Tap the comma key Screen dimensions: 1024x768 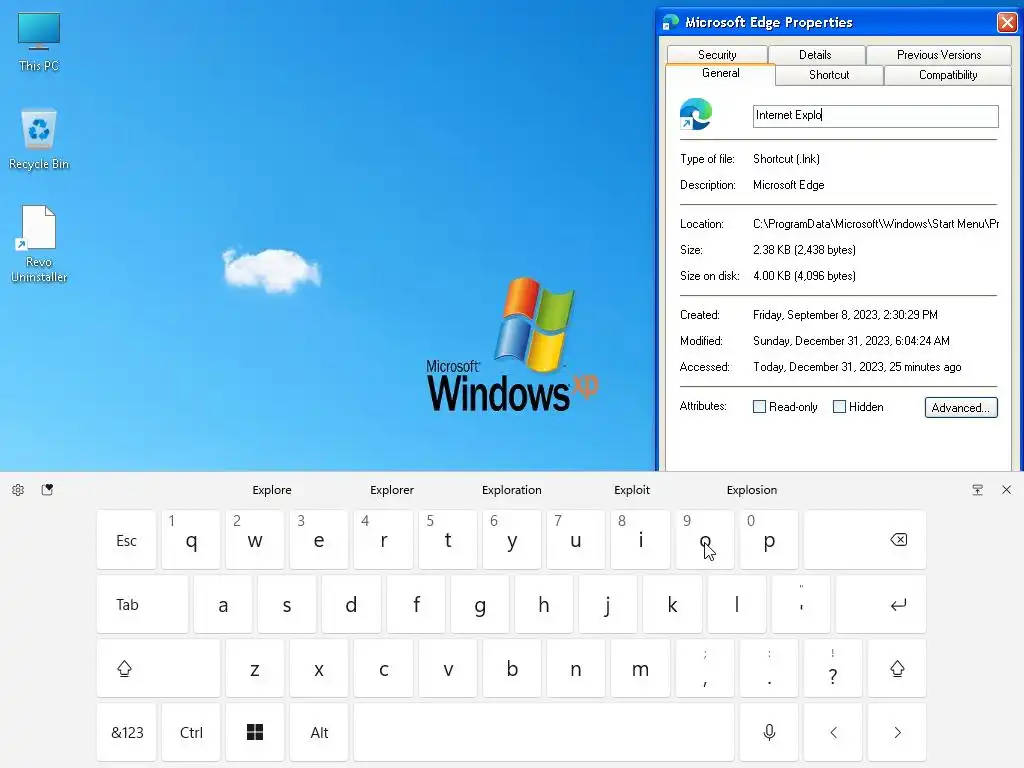coord(705,668)
